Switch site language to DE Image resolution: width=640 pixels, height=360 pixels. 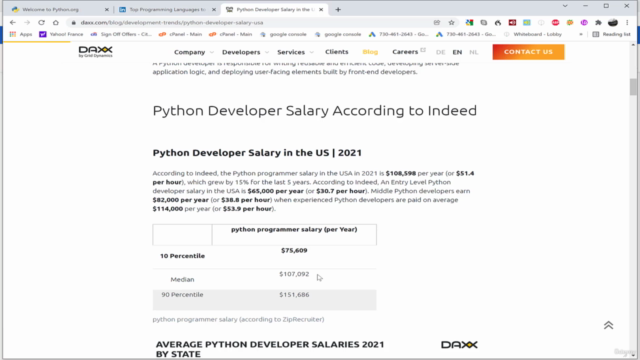(440, 52)
